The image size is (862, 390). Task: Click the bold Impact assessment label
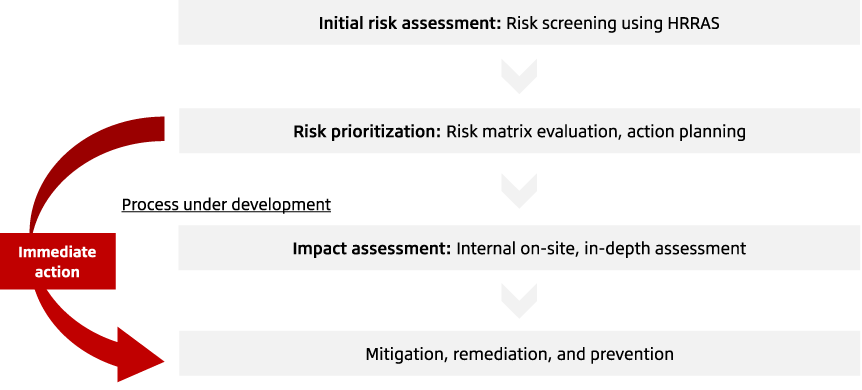(372, 249)
